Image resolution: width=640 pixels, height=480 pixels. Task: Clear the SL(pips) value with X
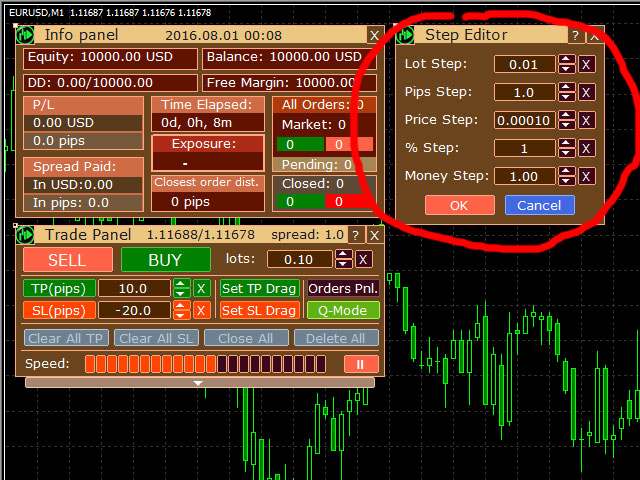click(201, 311)
